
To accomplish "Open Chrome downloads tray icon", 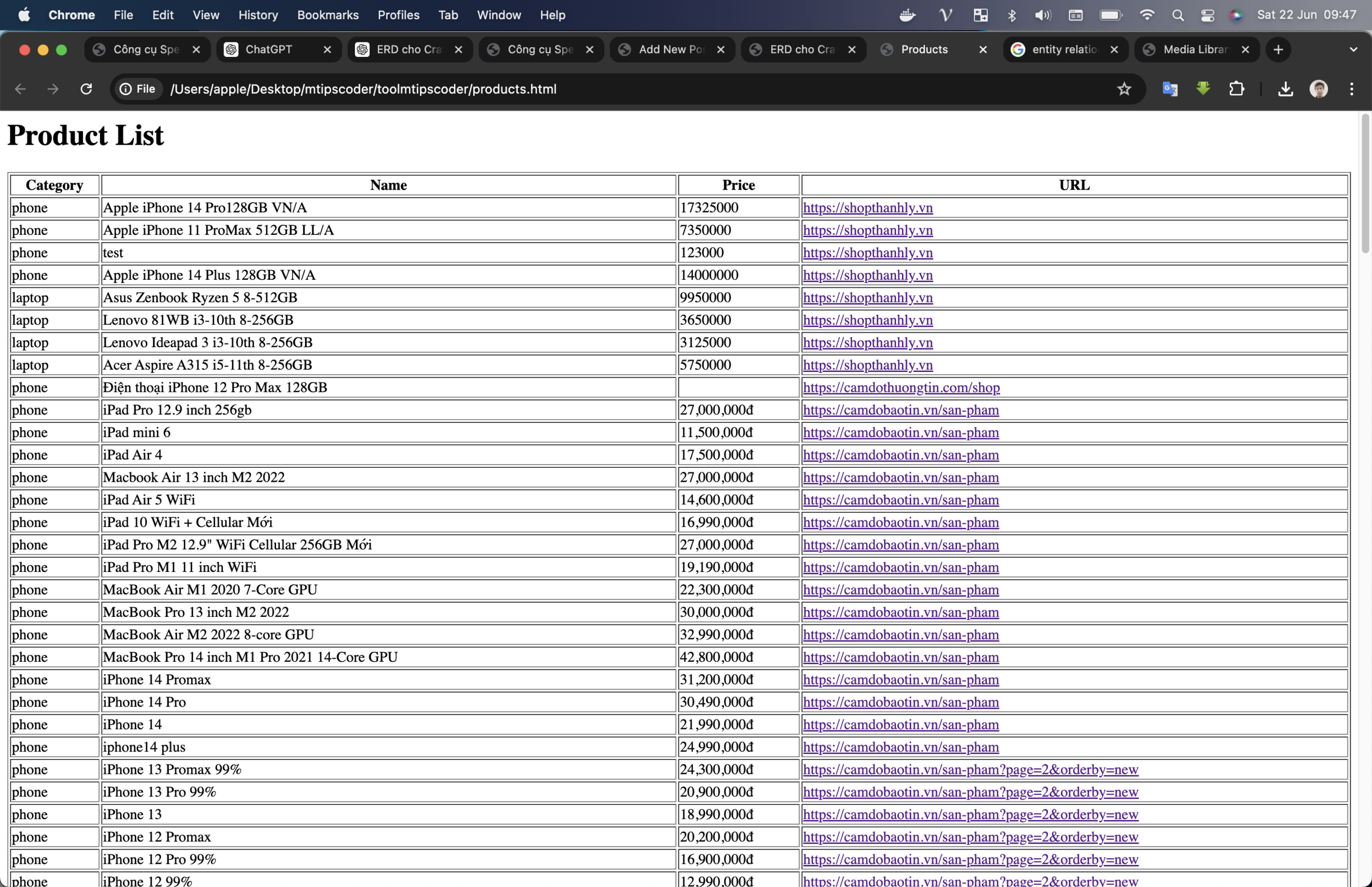I will 1286,89.
